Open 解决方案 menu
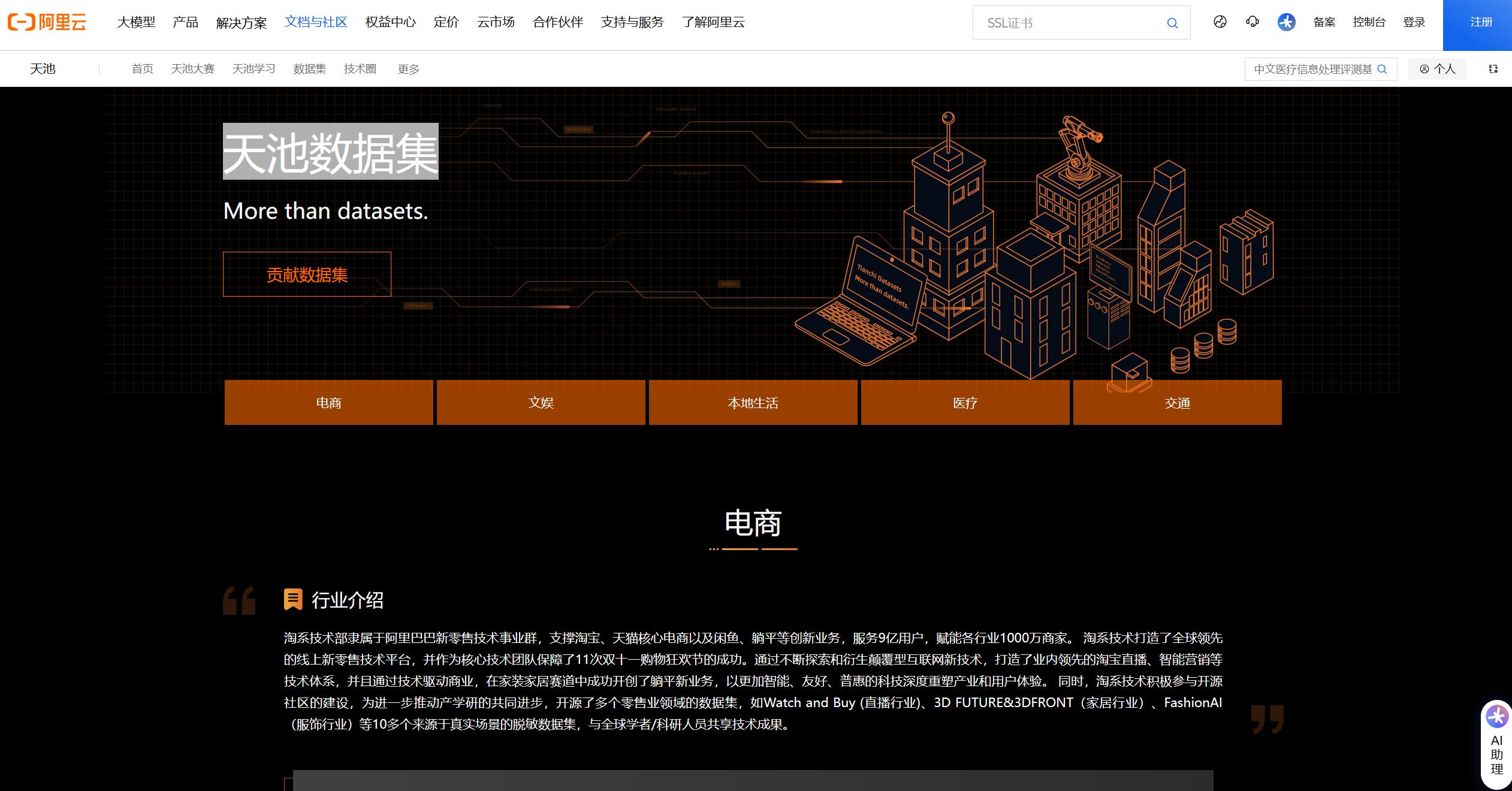This screenshot has height=791, width=1512. coord(242,23)
